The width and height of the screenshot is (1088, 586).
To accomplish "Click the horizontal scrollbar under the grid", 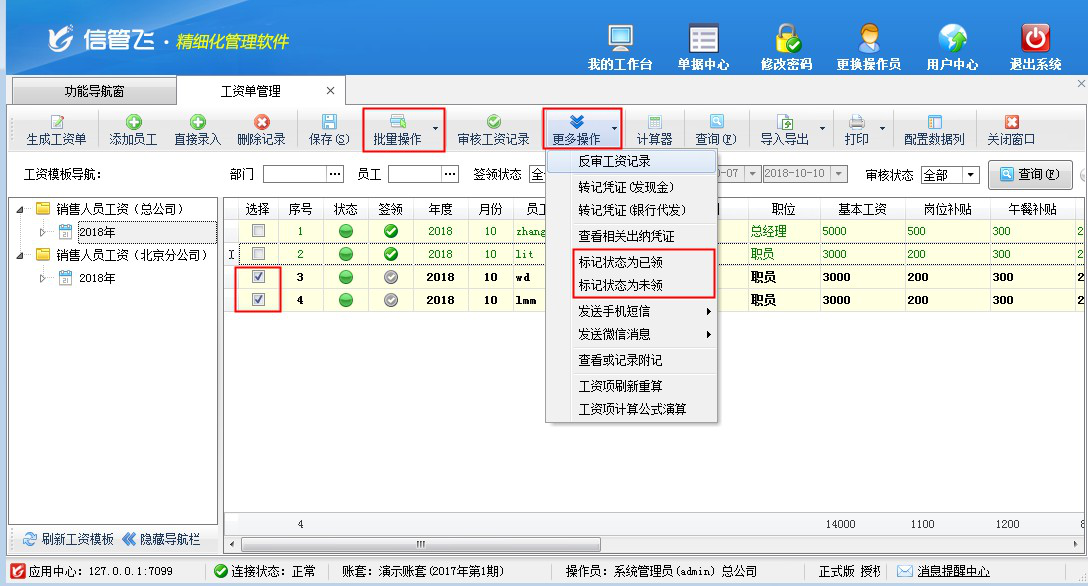I will pos(420,544).
